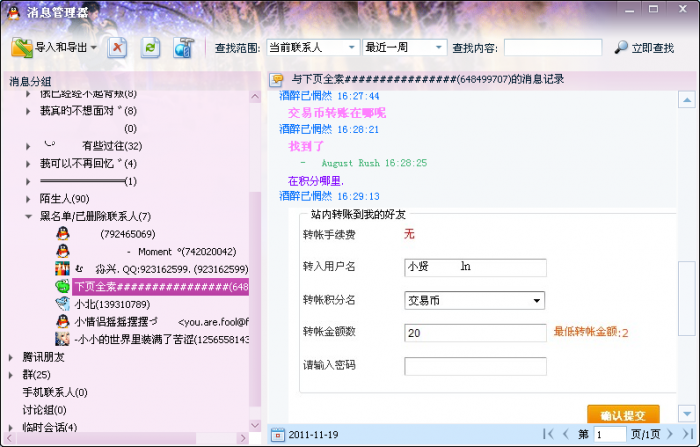Click the 小北(139310789) avatar icon

pos(62,304)
